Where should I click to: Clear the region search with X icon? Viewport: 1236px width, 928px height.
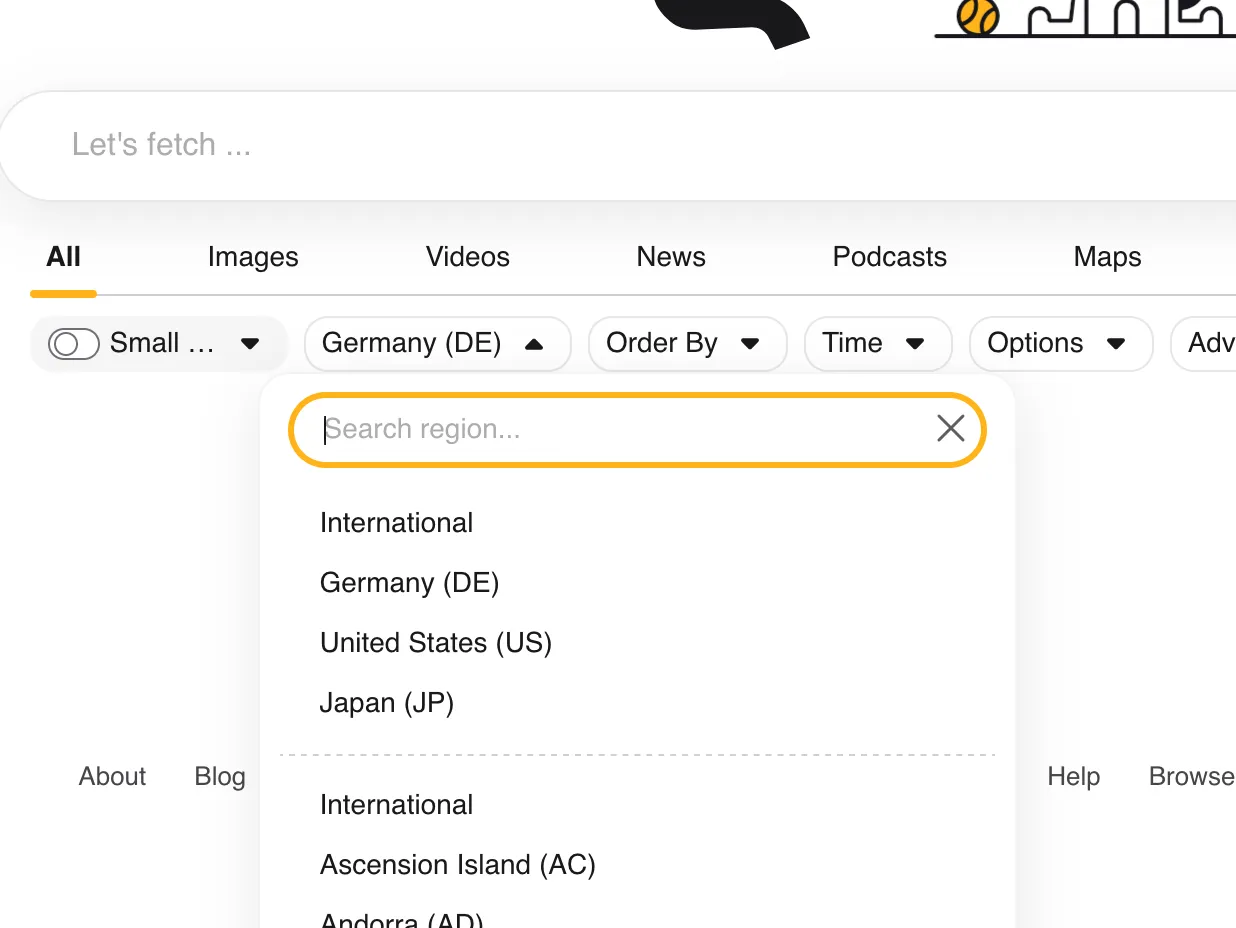pos(950,429)
